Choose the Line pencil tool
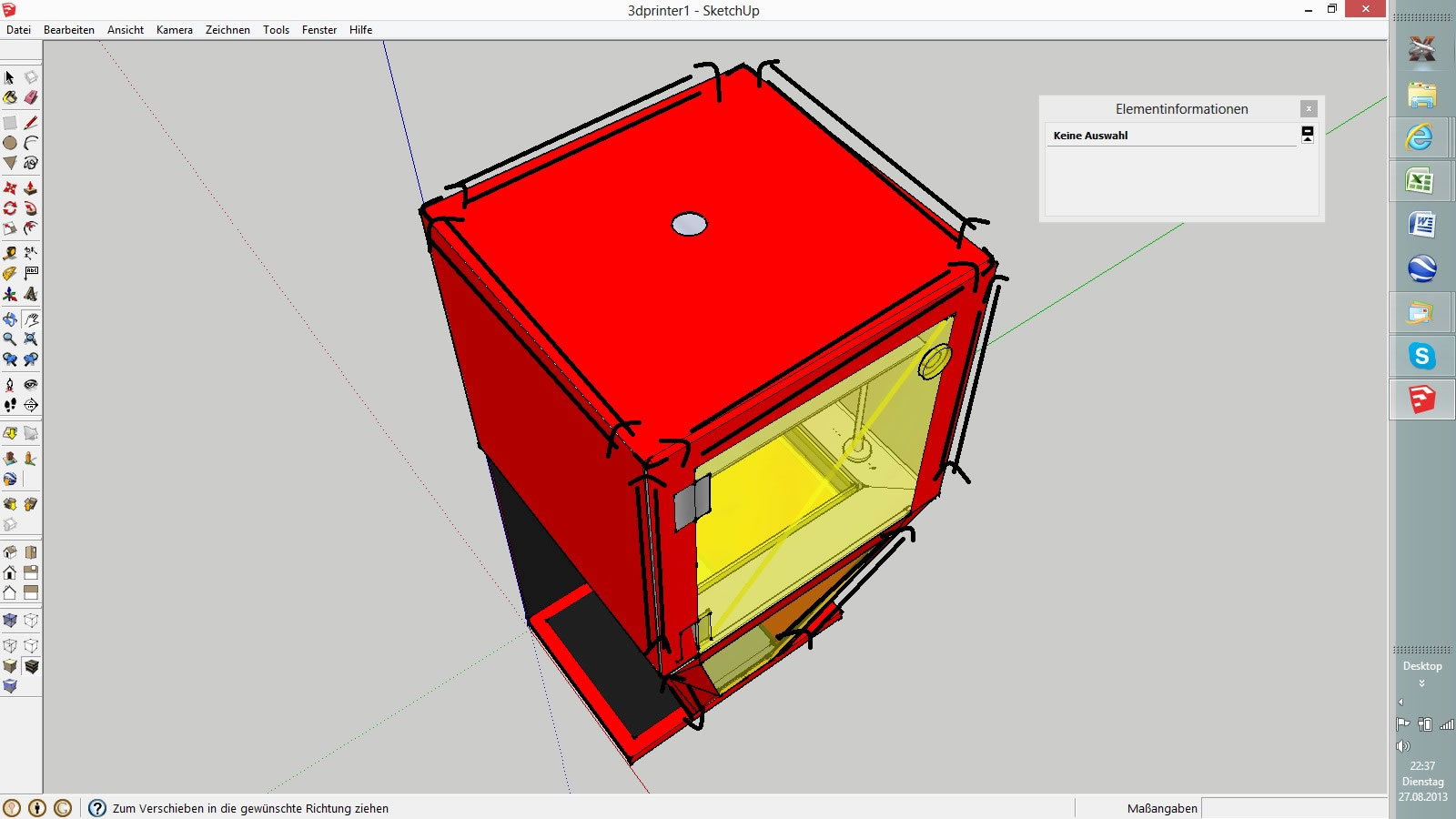Image resolution: width=1456 pixels, height=819 pixels. [31, 122]
